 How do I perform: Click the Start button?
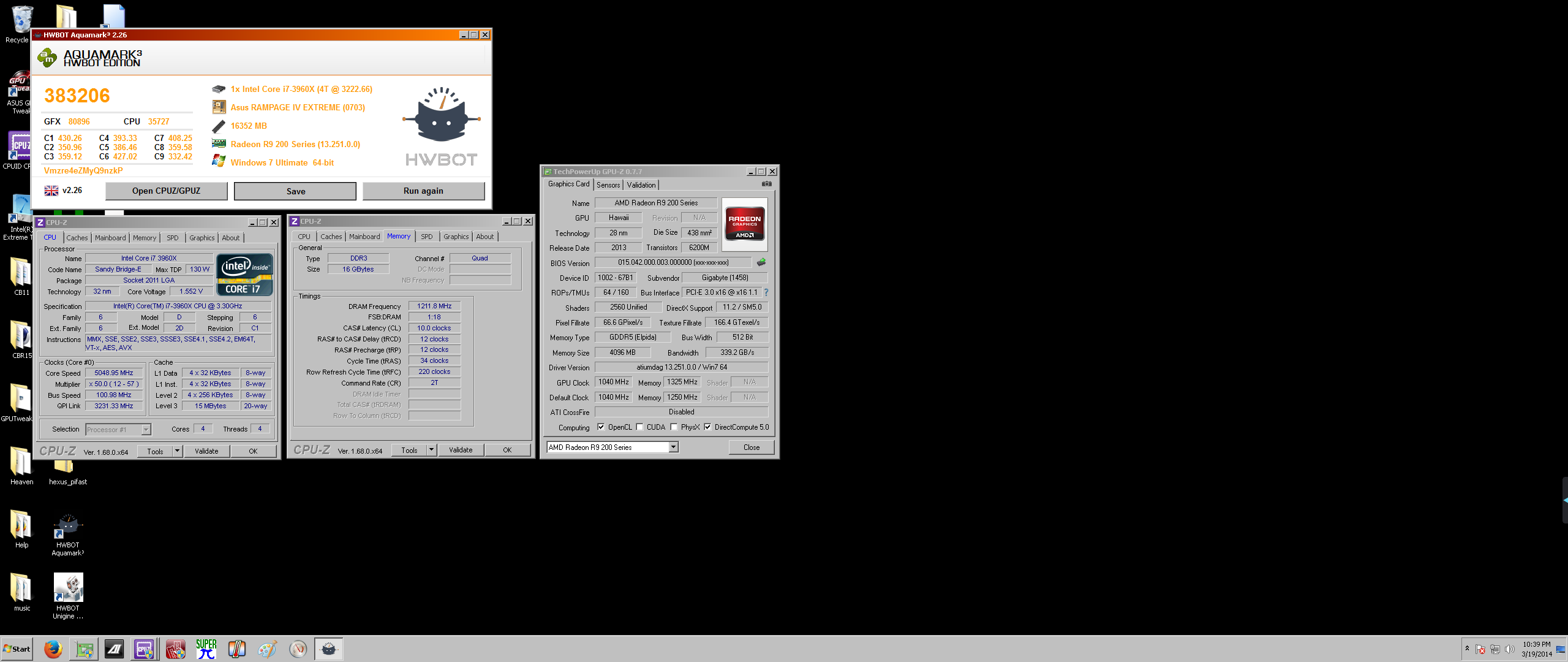(x=17, y=649)
